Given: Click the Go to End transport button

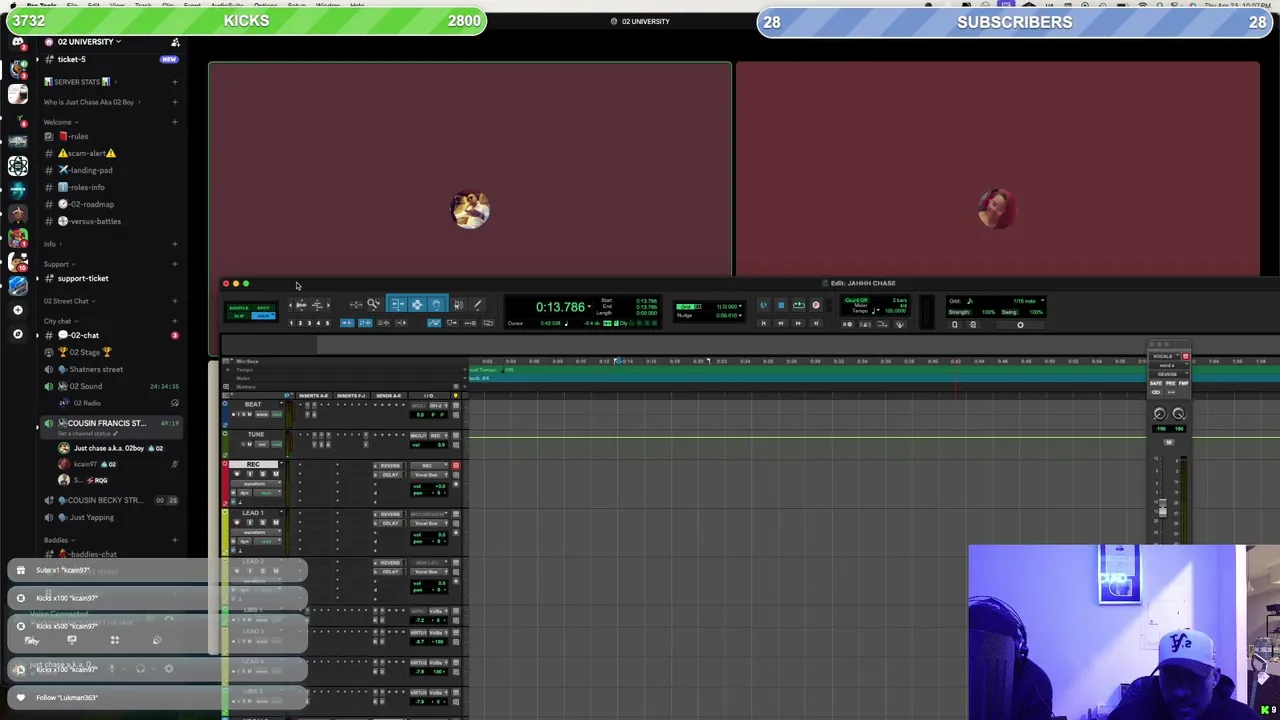Looking at the screenshot, I should [x=815, y=323].
